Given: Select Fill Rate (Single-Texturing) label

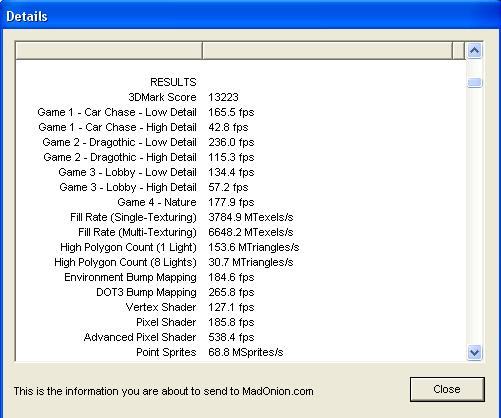Looking at the screenshot, I should click(133, 217).
